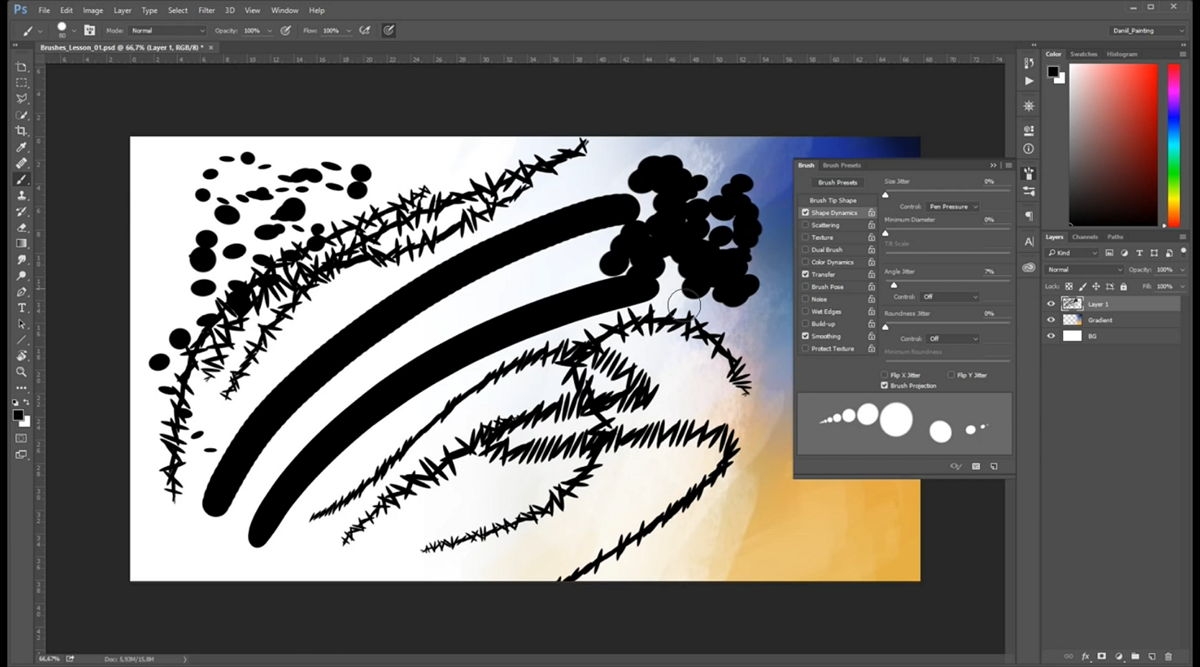Create new adjustment layer
This screenshot has width=1200, height=667.
click(x=1119, y=655)
